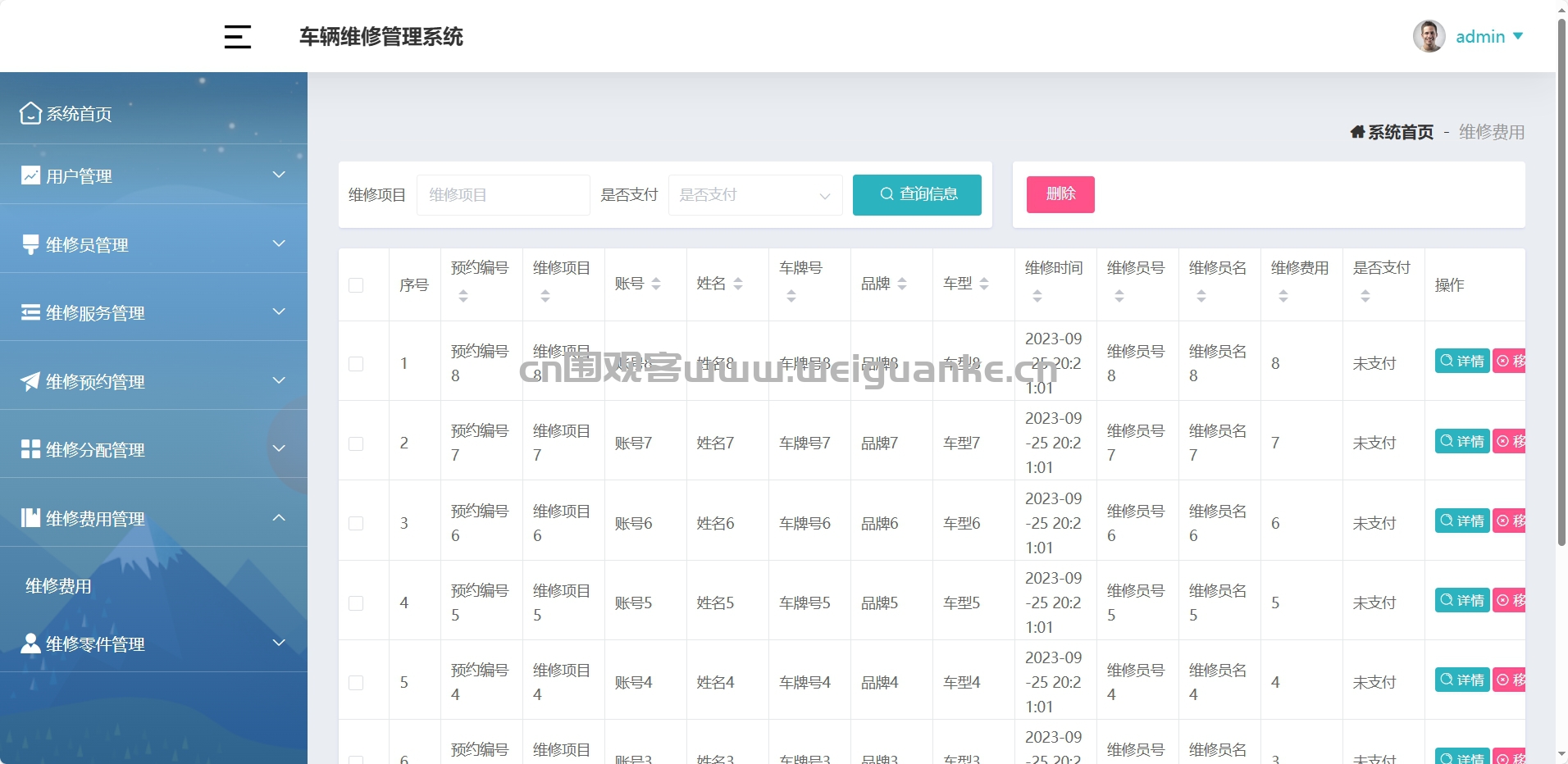Expand the 维修零件管理 menu chevron
Image resolution: width=1568 pixels, height=764 pixels.
(x=279, y=643)
